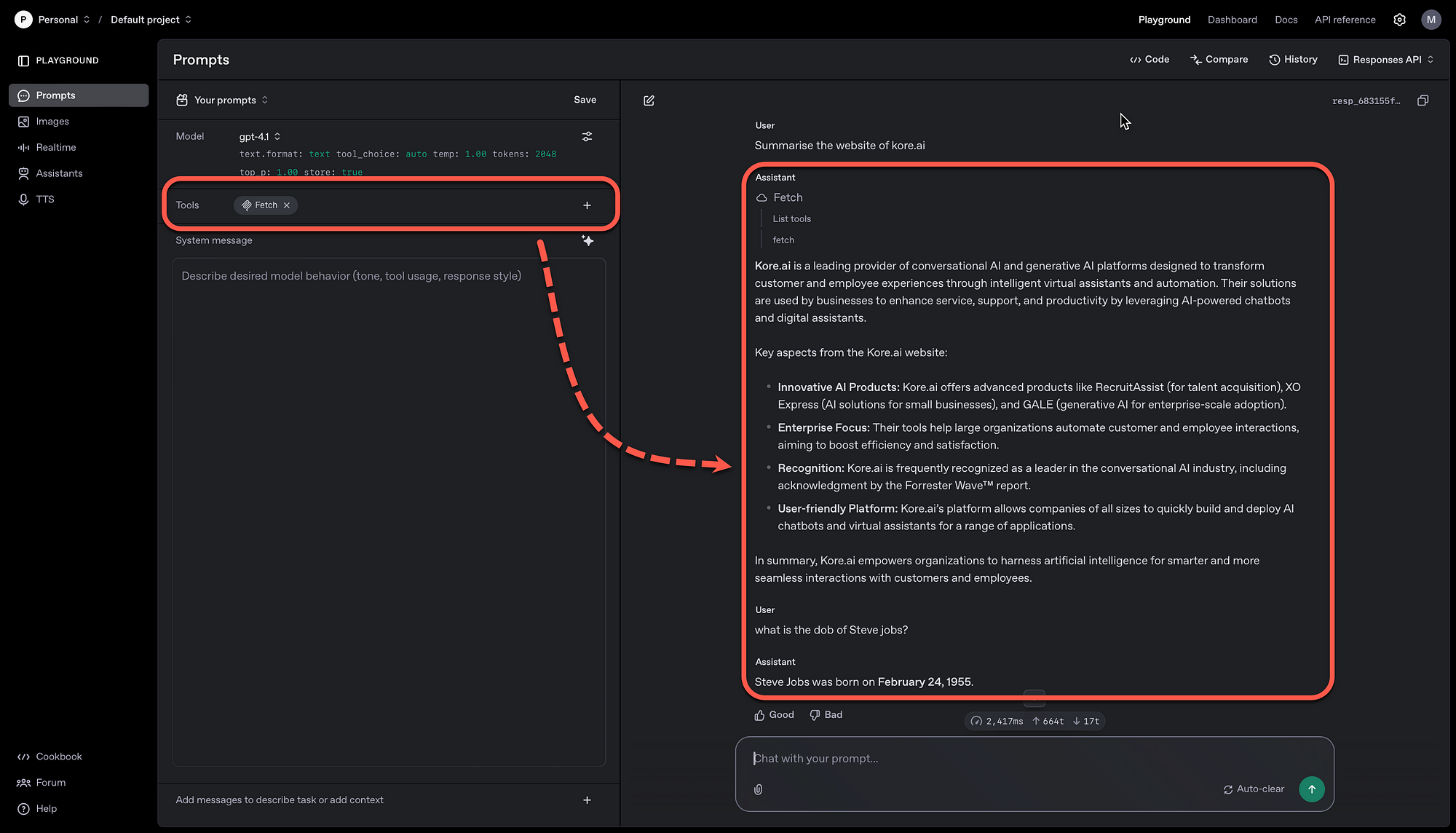Generate system message with sparkle icon
Screen dimensions: 1456x833
[587, 240]
